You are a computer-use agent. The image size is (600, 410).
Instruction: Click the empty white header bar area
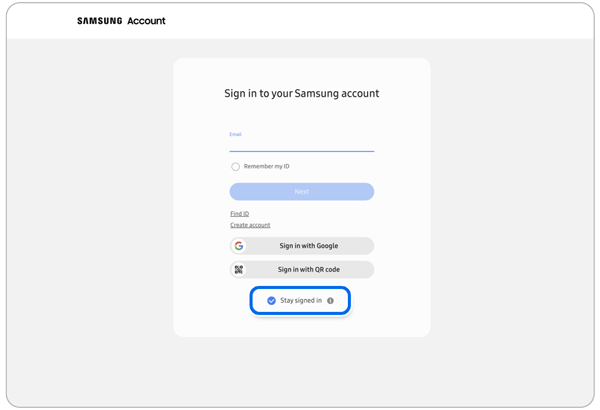400,21
